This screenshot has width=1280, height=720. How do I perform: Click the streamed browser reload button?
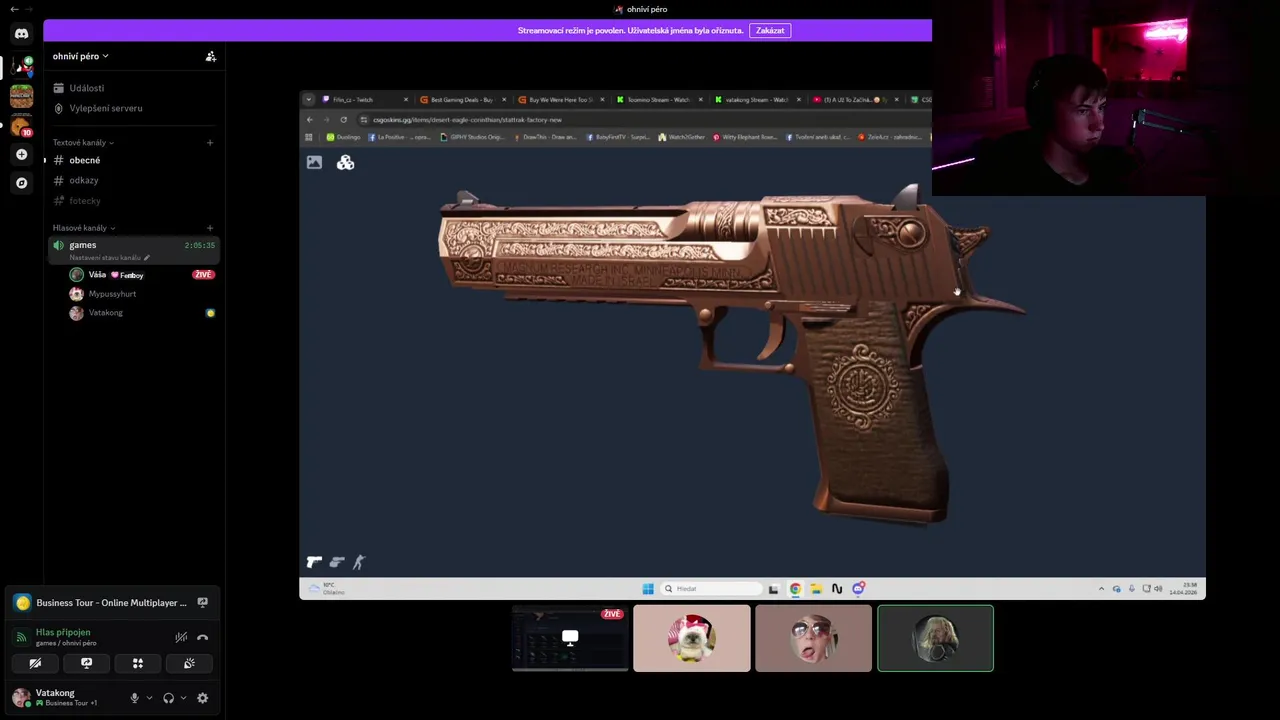(344, 120)
